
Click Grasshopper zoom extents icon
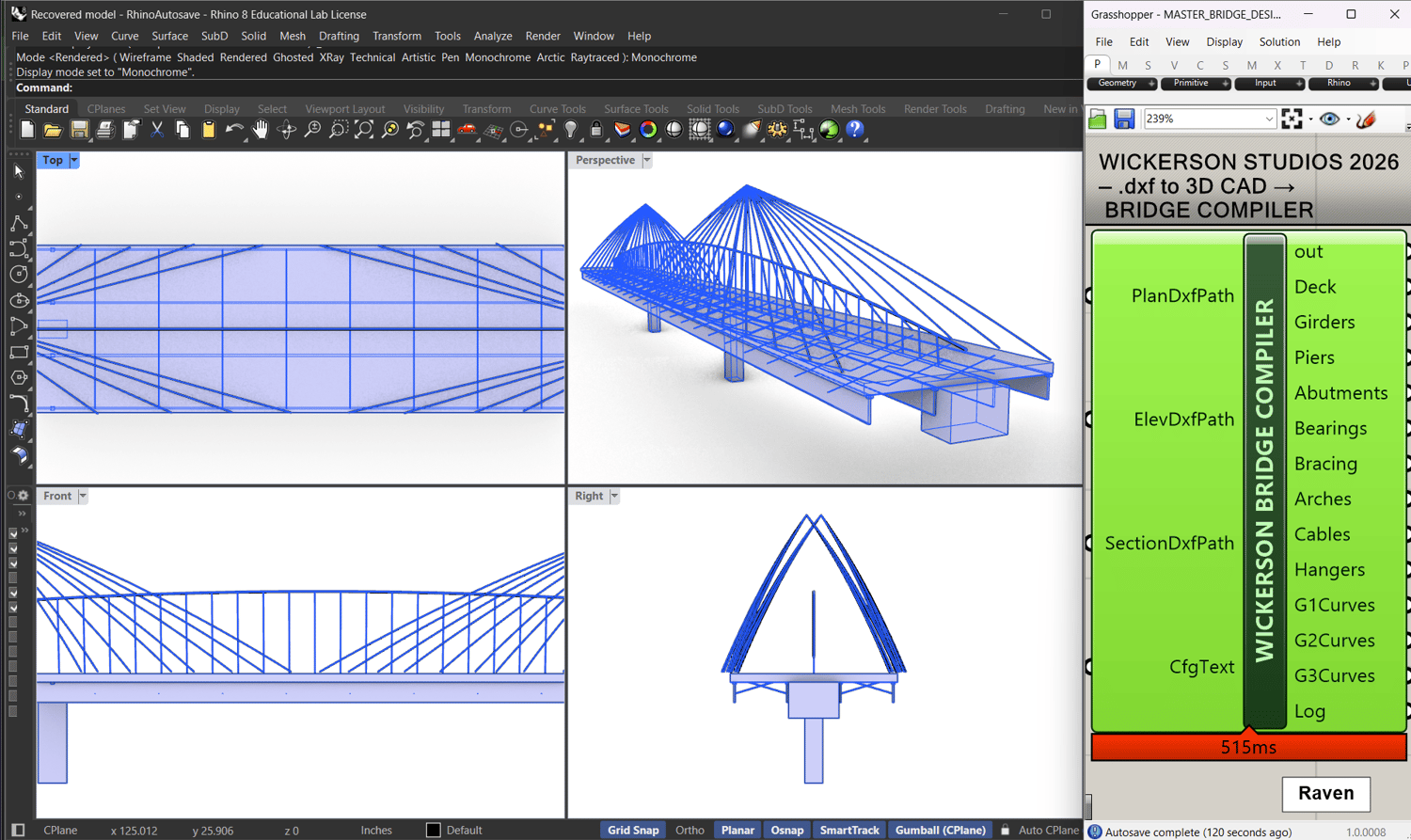pos(1292,119)
